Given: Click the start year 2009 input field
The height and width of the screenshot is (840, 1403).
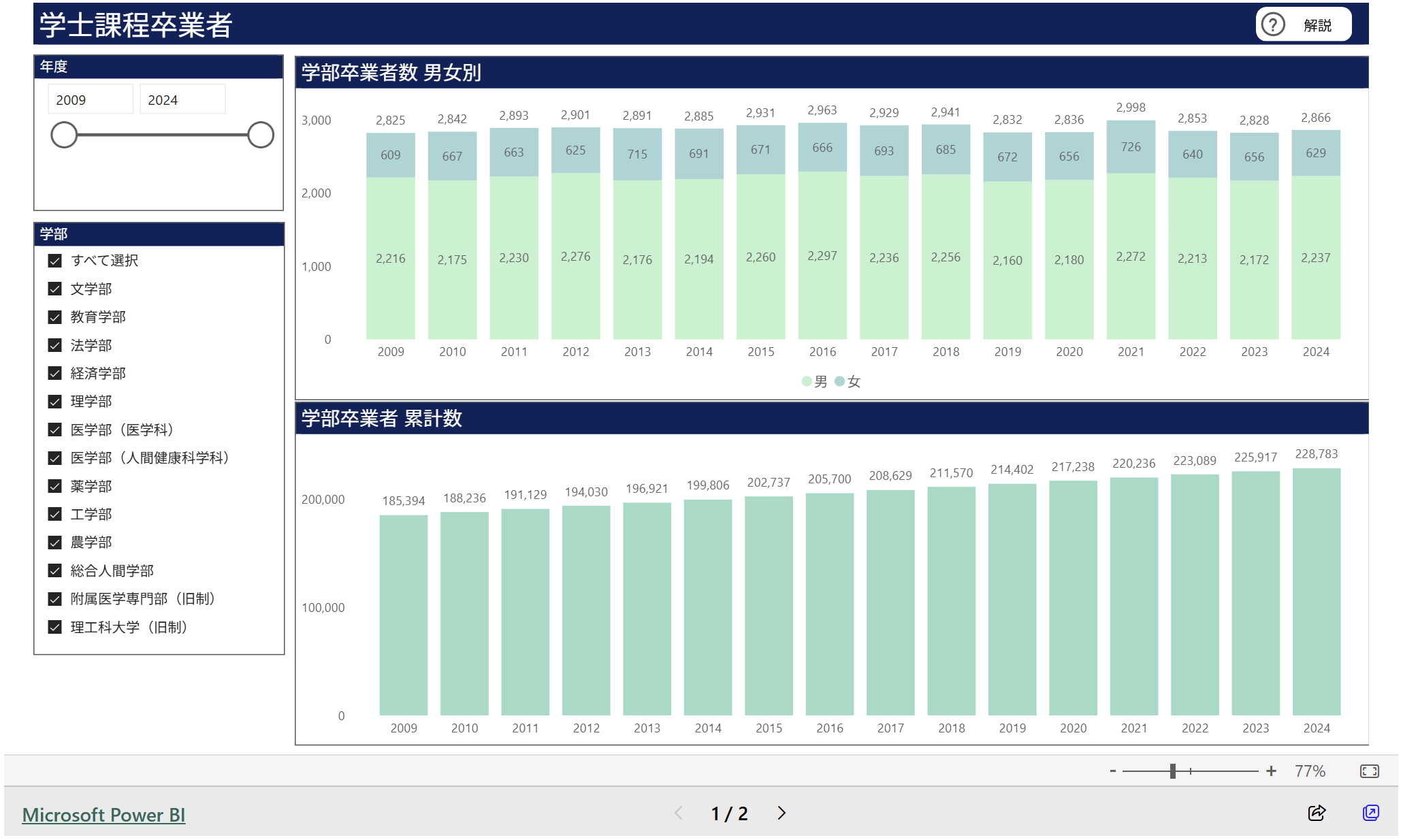Looking at the screenshot, I should [x=90, y=100].
